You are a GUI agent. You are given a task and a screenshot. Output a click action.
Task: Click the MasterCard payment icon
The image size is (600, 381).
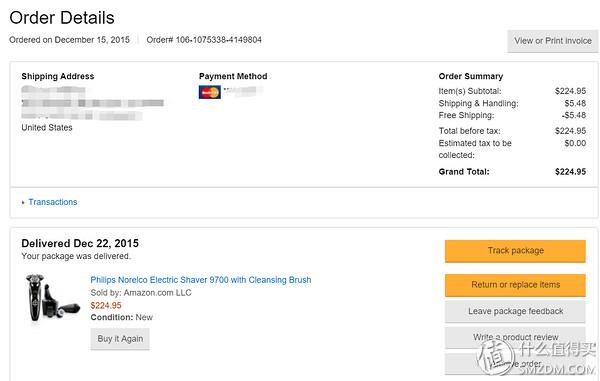click(210, 92)
